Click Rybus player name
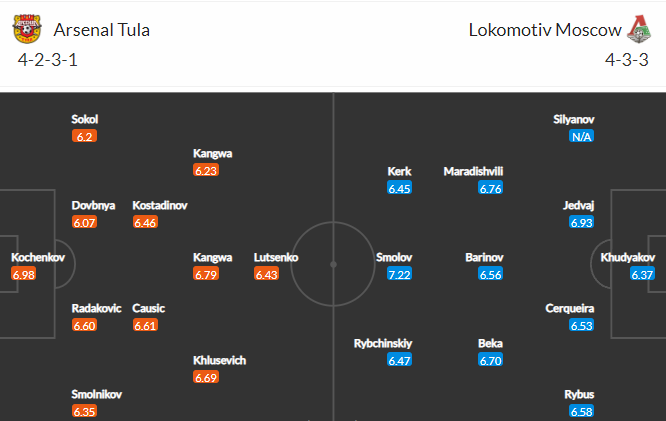666x421 pixels. (x=579, y=394)
